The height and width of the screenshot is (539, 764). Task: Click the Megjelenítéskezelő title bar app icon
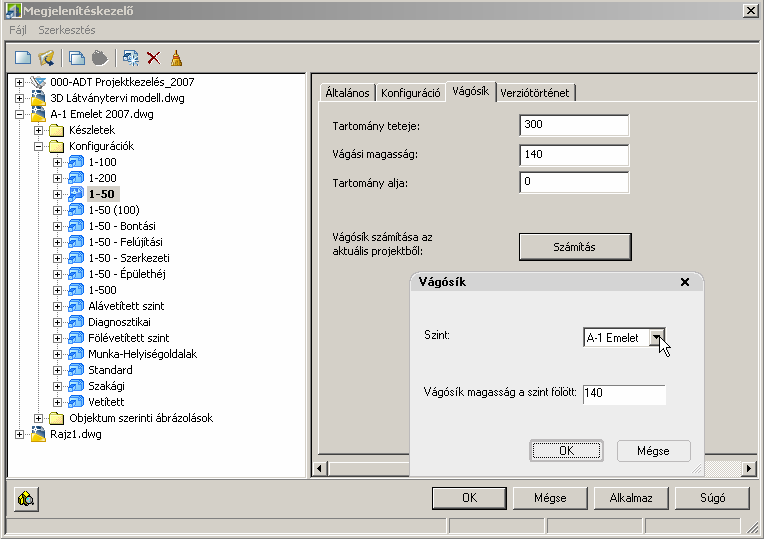pyautogui.click(x=13, y=11)
